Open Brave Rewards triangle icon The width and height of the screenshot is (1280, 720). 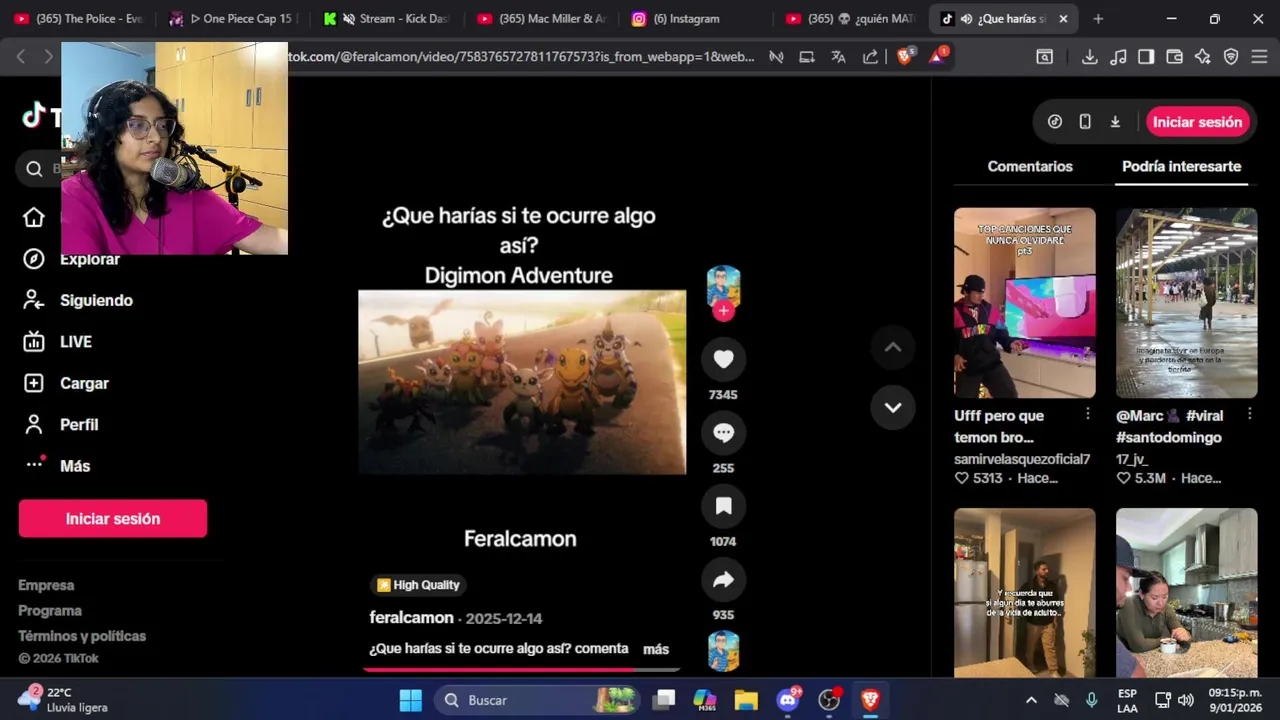[x=938, y=56]
